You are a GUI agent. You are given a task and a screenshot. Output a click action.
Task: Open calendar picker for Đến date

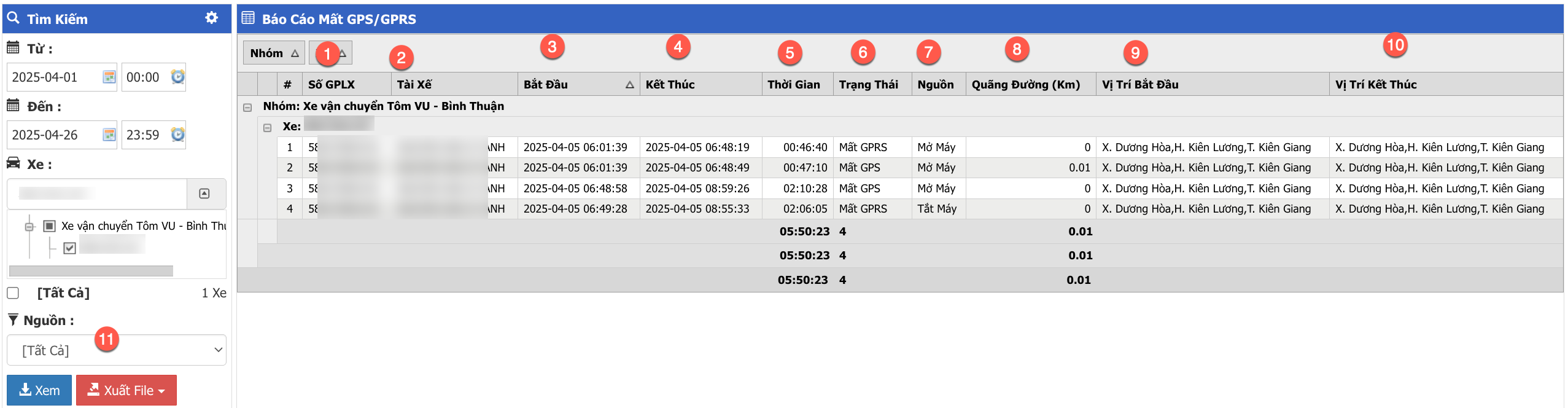pos(109,135)
